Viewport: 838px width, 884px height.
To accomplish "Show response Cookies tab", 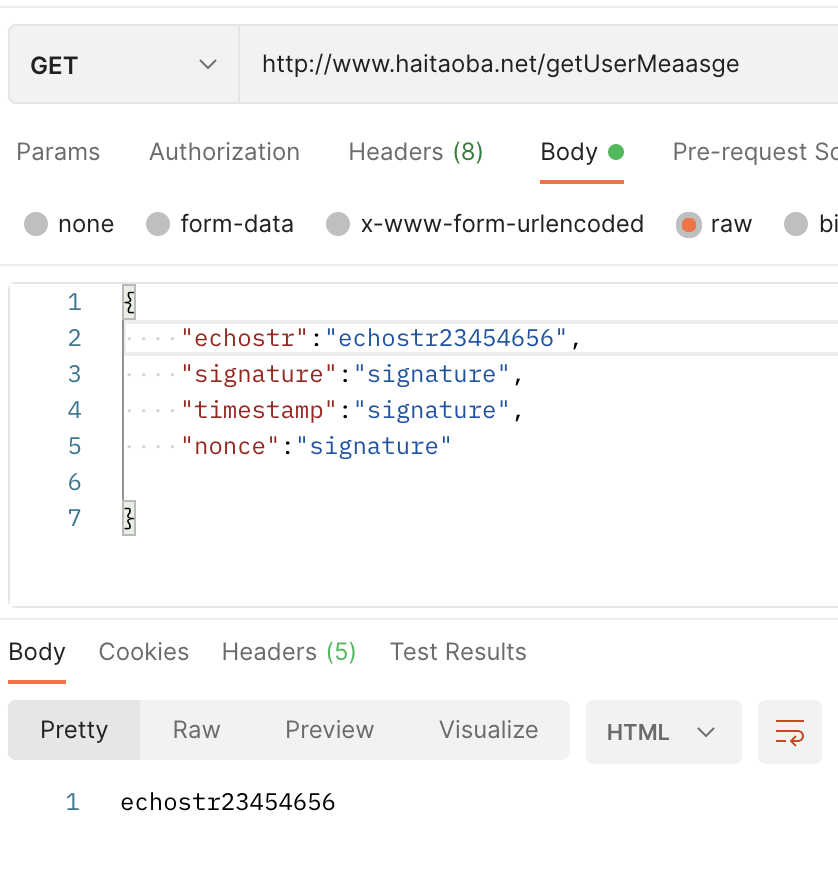I will (144, 652).
